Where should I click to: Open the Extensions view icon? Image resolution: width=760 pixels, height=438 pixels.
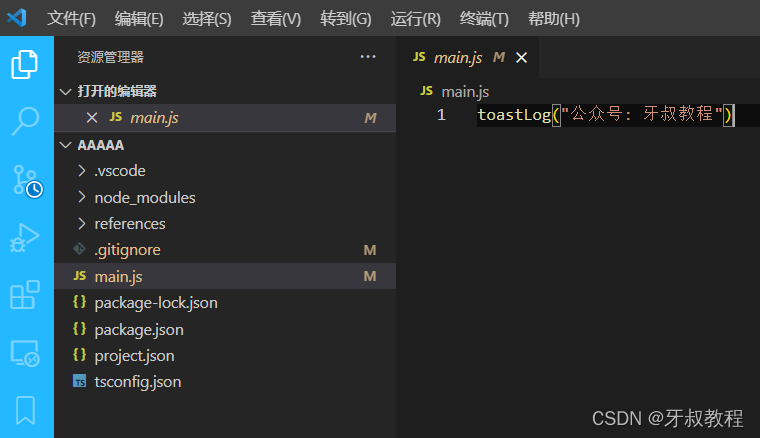tap(24, 295)
